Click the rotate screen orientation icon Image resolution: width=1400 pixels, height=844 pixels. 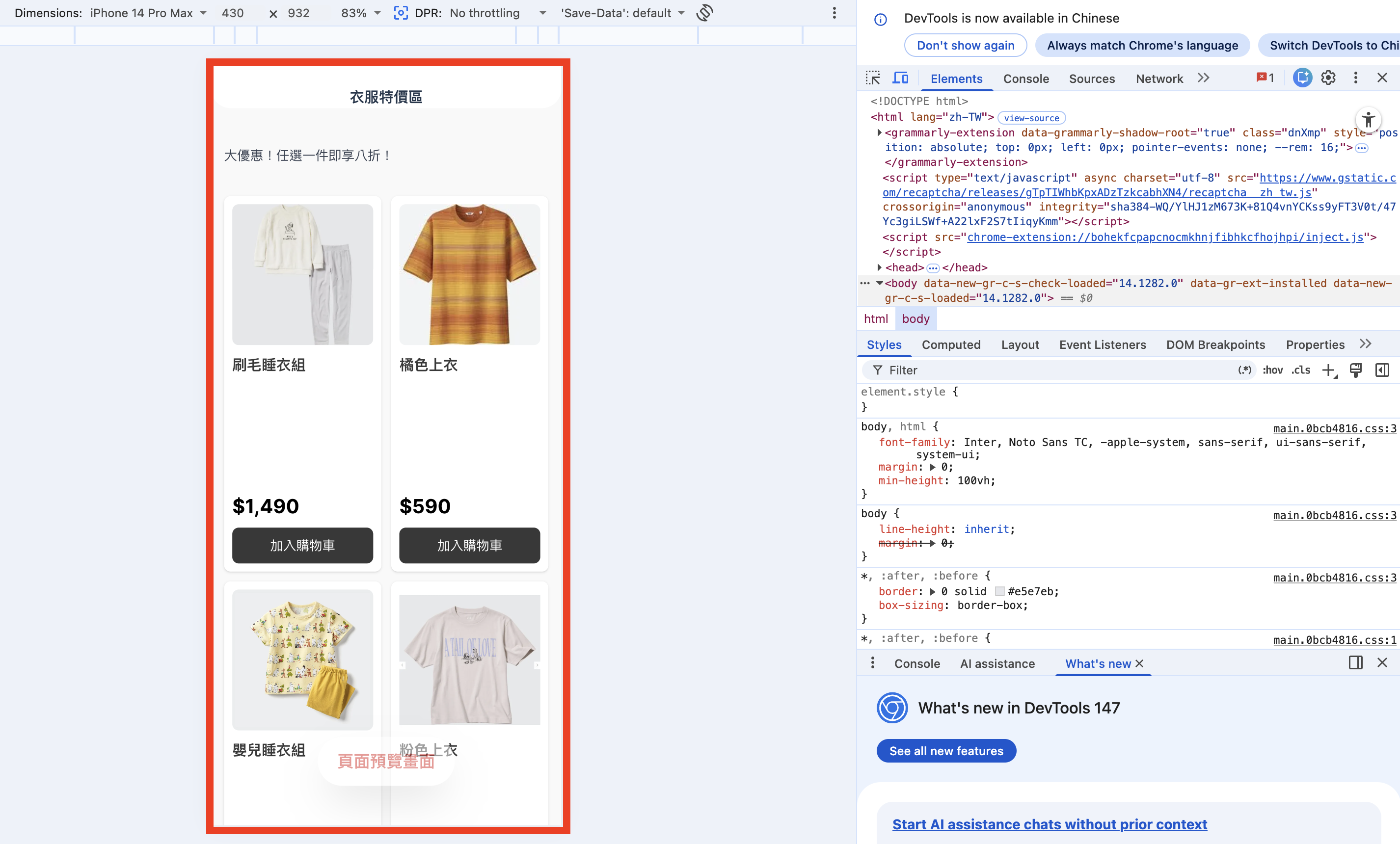(704, 13)
